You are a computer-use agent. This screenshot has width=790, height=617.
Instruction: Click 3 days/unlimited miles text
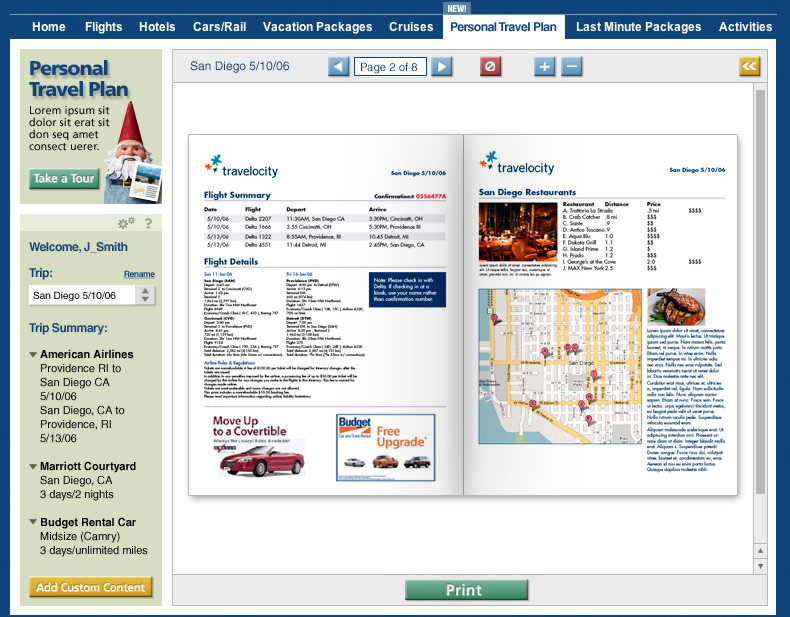pyautogui.click(x=94, y=551)
